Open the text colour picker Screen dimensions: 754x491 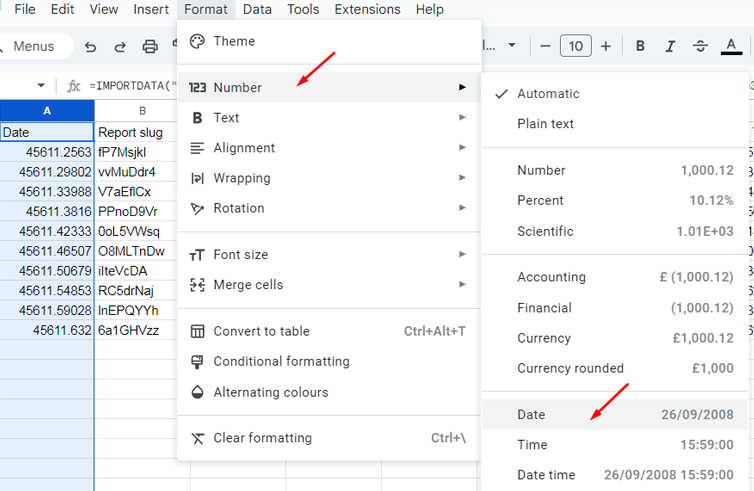click(731, 46)
